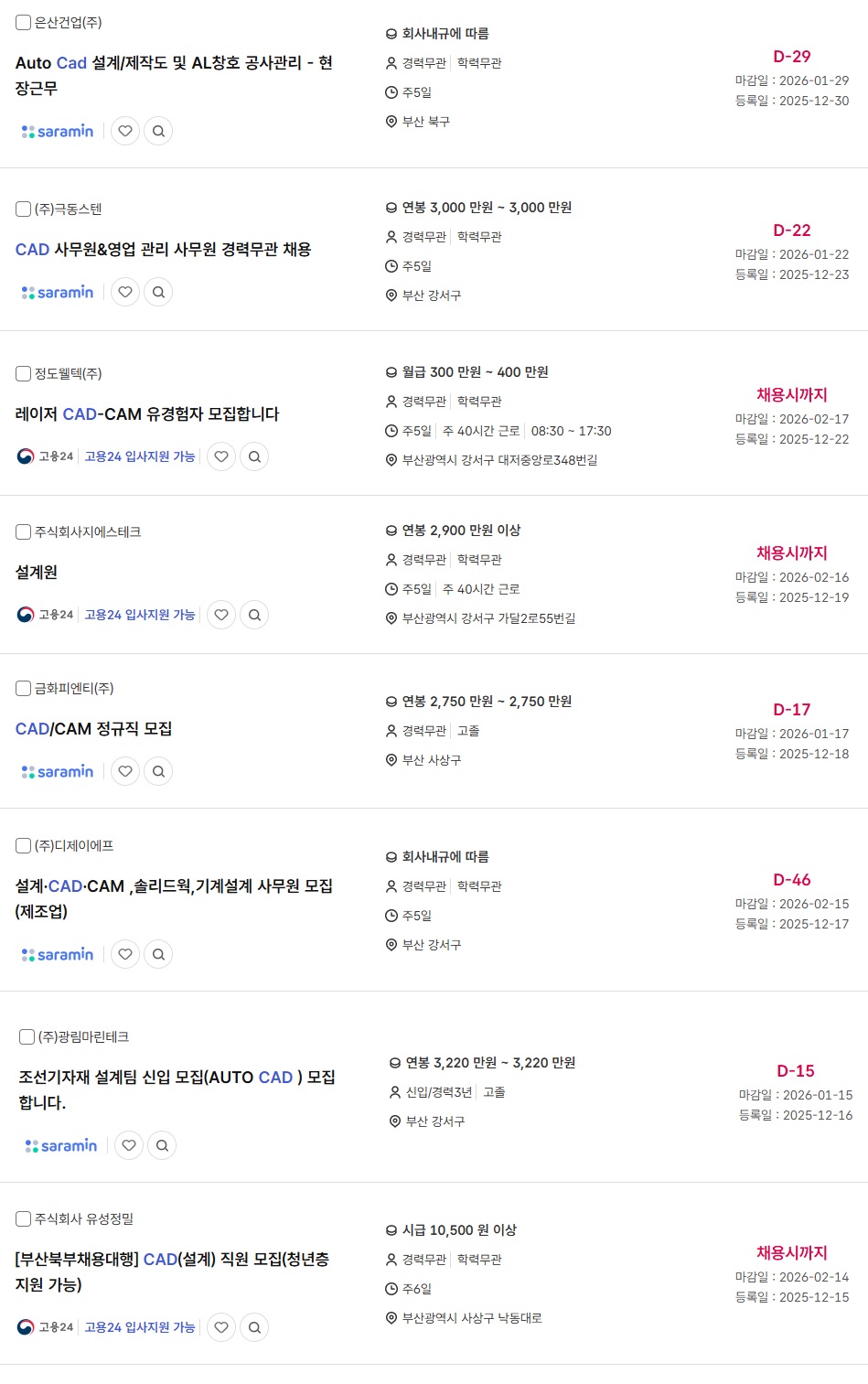Viewport: 868px width, 1384px height.
Task: Favorite the 광림마린테크 job posting
Action: click(x=129, y=1145)
